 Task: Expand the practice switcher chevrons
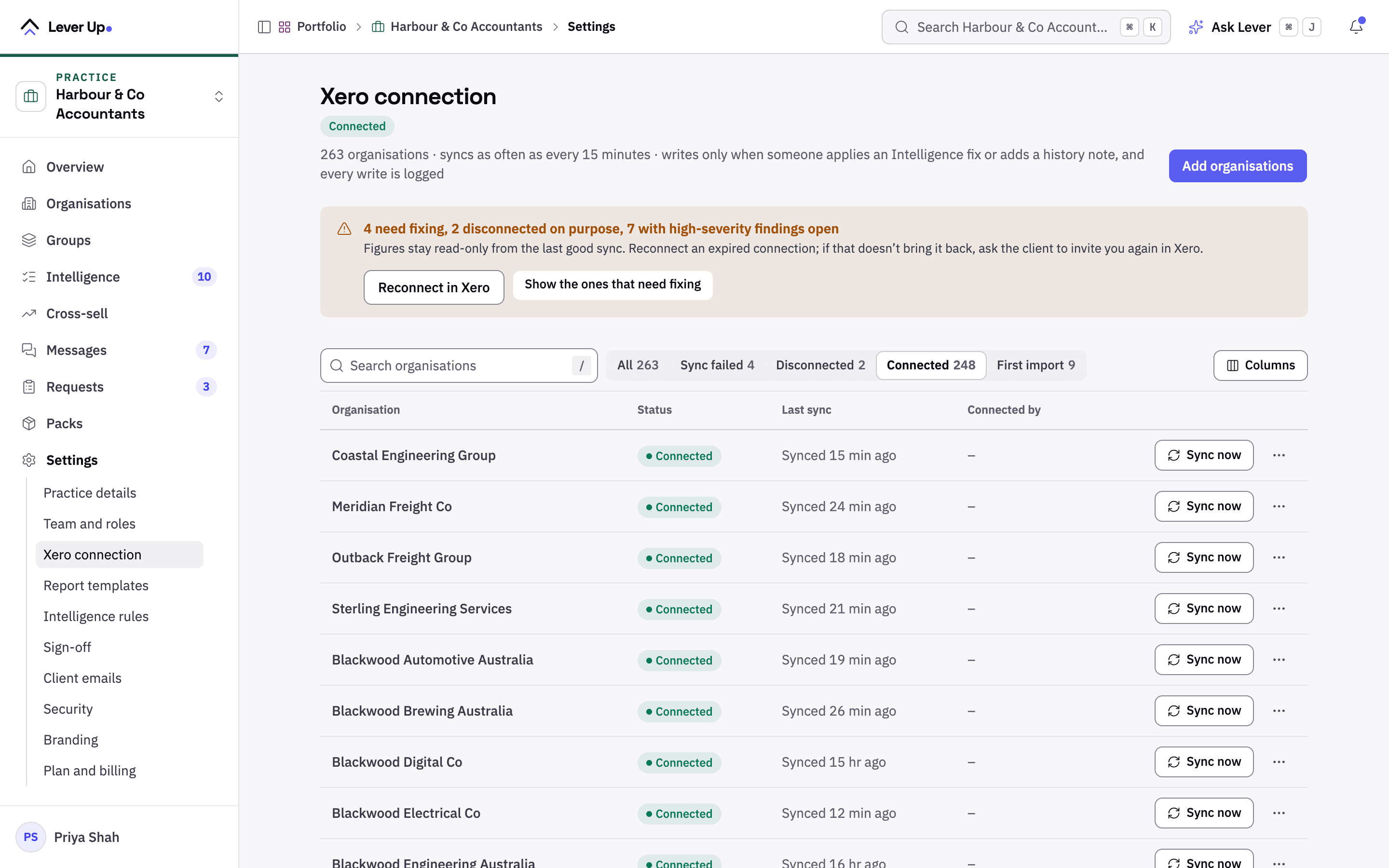pyautogui.click(x=218, y=96)
